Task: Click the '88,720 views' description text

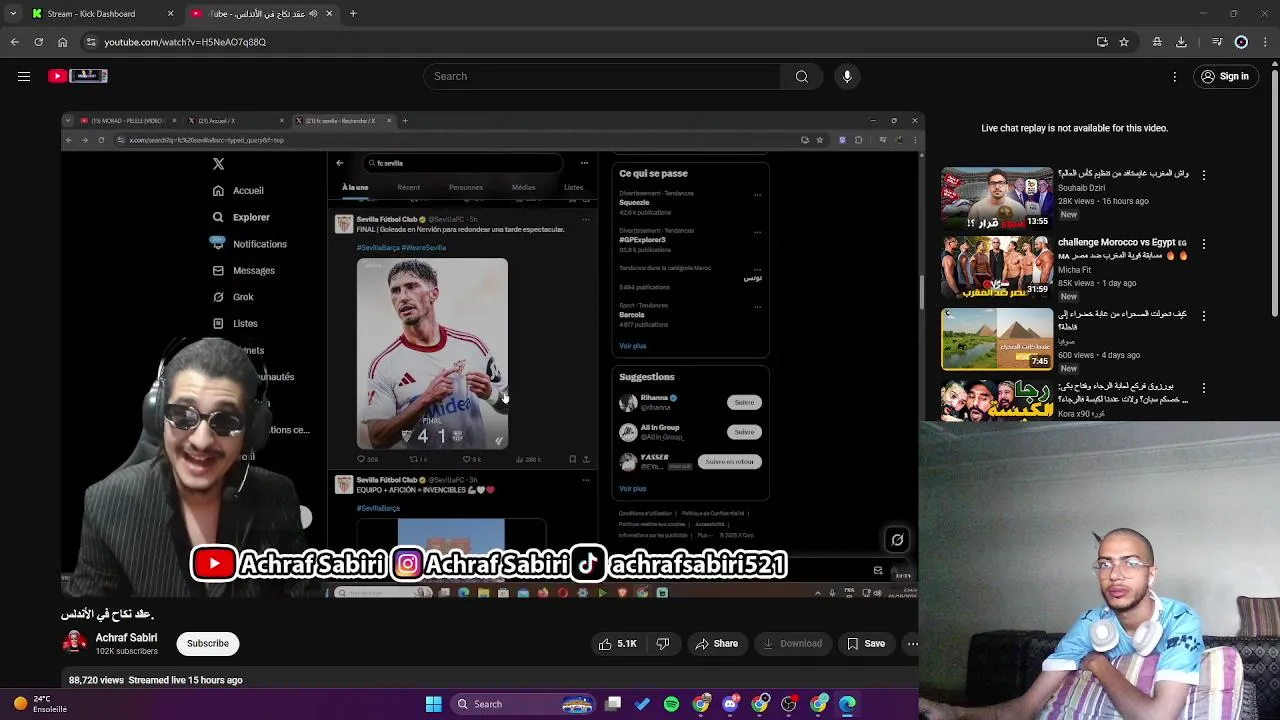Action: (96, 680)
